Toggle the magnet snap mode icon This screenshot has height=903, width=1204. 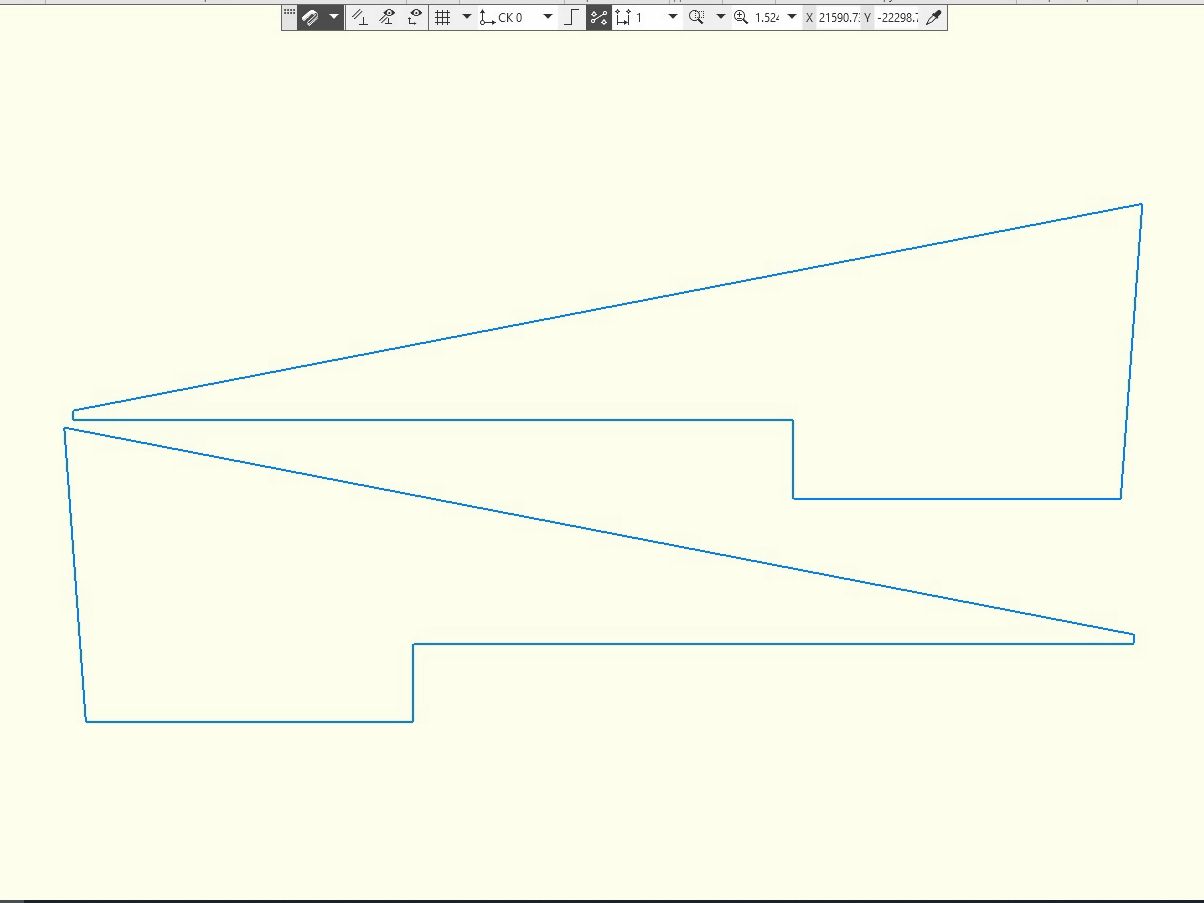310,18
